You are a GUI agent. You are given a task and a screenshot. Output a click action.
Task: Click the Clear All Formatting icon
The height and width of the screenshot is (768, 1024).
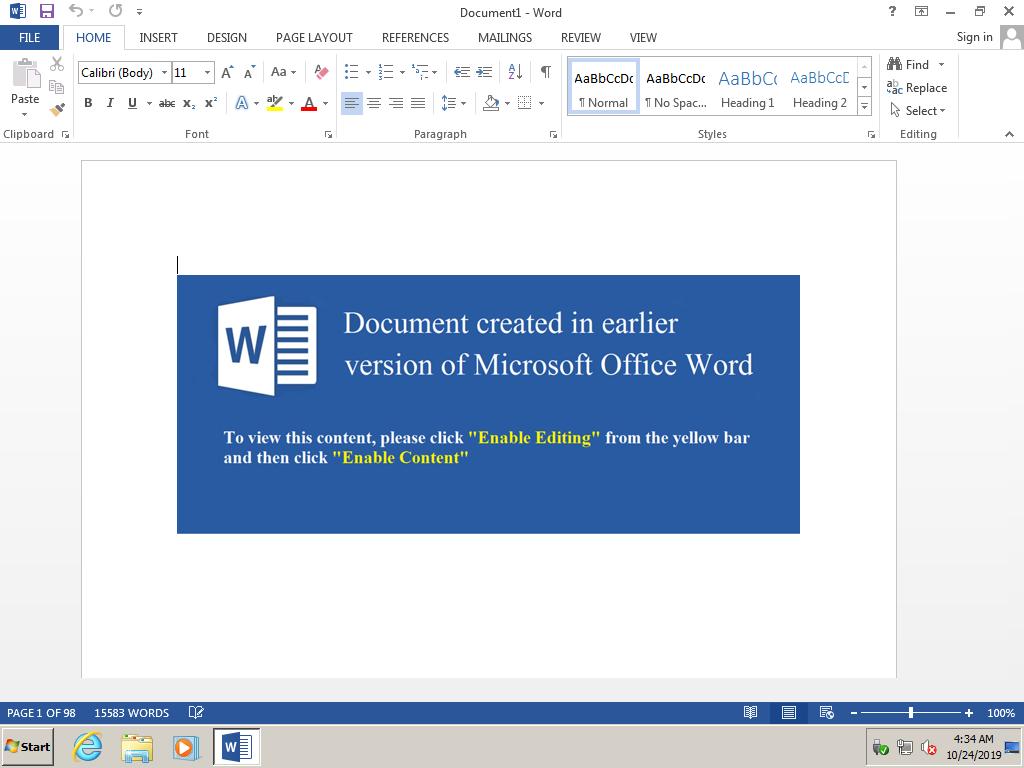[x=321, y=72]
